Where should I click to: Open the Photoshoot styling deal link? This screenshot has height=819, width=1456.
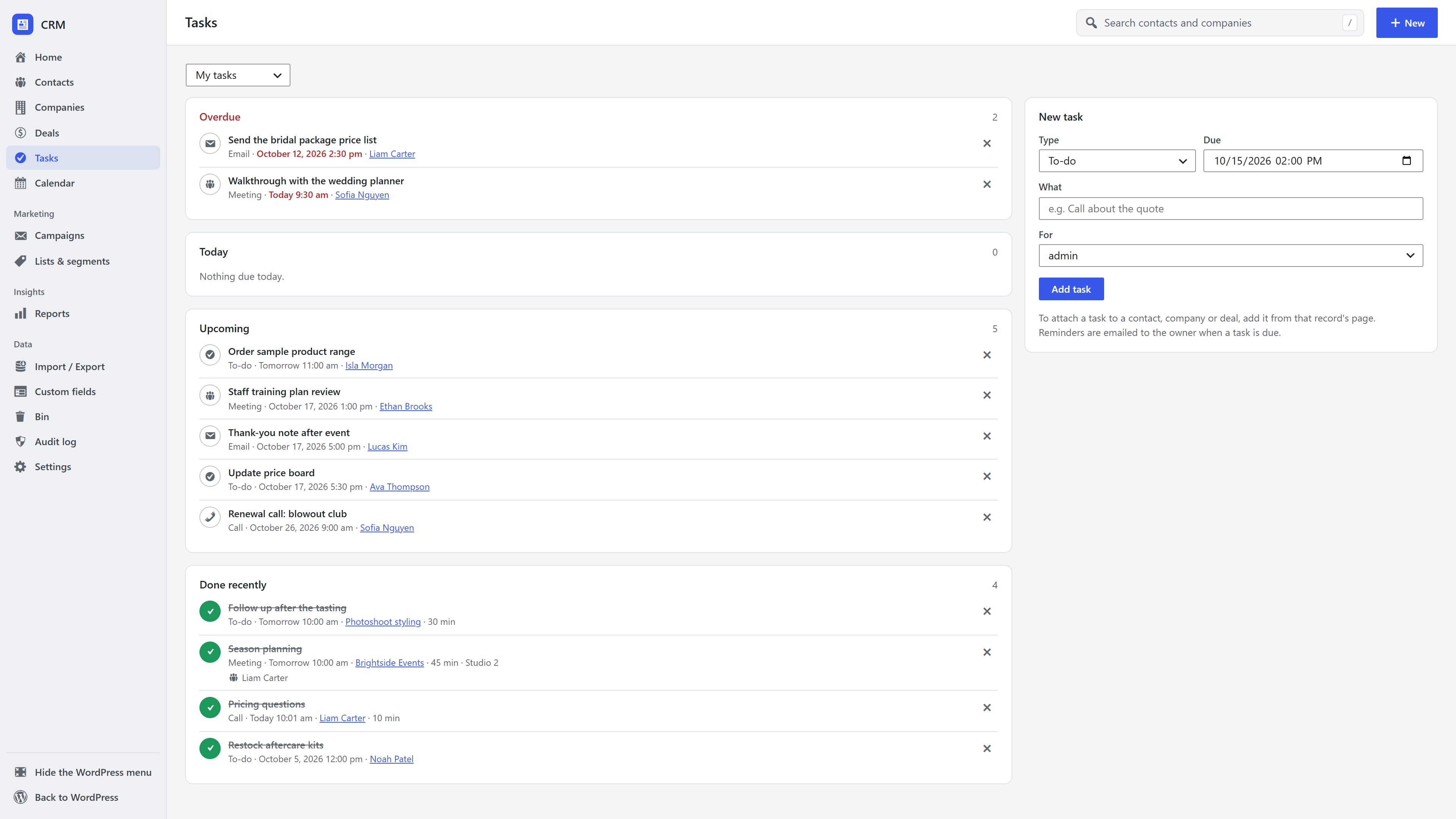(x=383, y=622)
